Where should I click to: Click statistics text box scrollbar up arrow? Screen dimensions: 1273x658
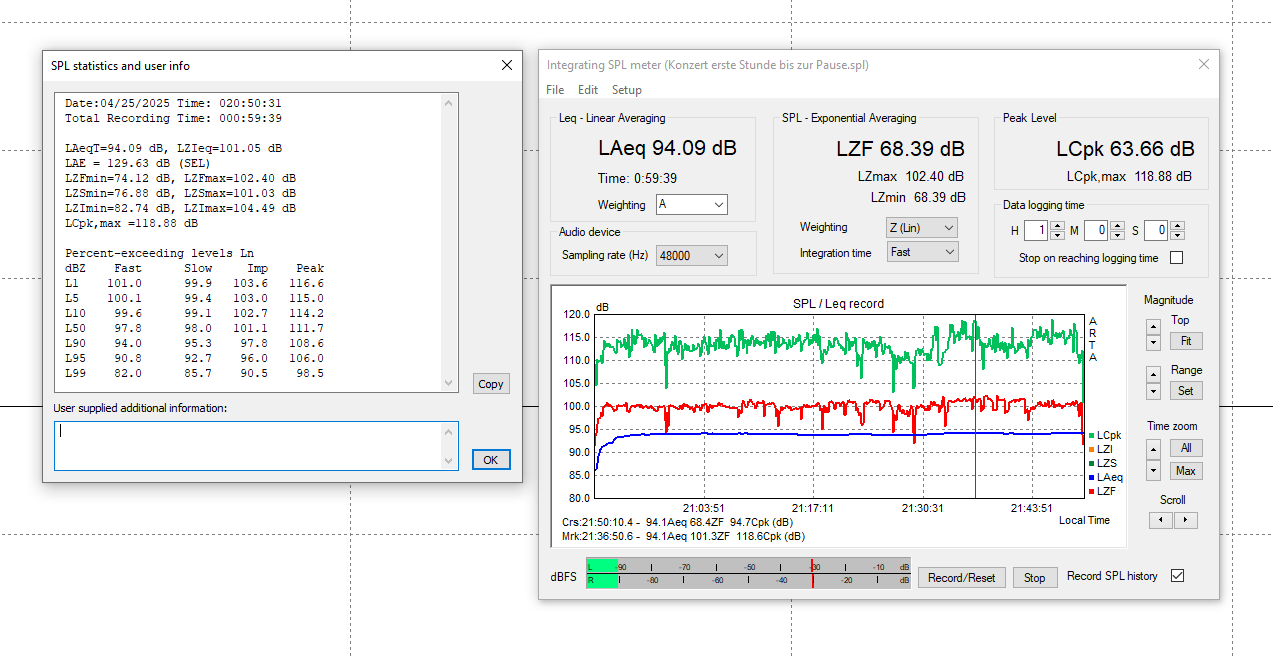(450, 102)
